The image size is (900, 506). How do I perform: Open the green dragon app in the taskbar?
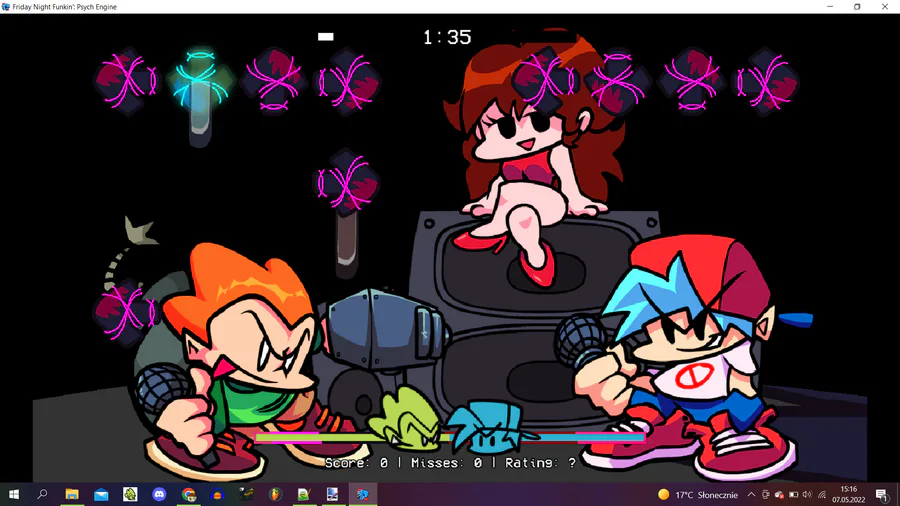pyautogui.click(x=130, y=494)
